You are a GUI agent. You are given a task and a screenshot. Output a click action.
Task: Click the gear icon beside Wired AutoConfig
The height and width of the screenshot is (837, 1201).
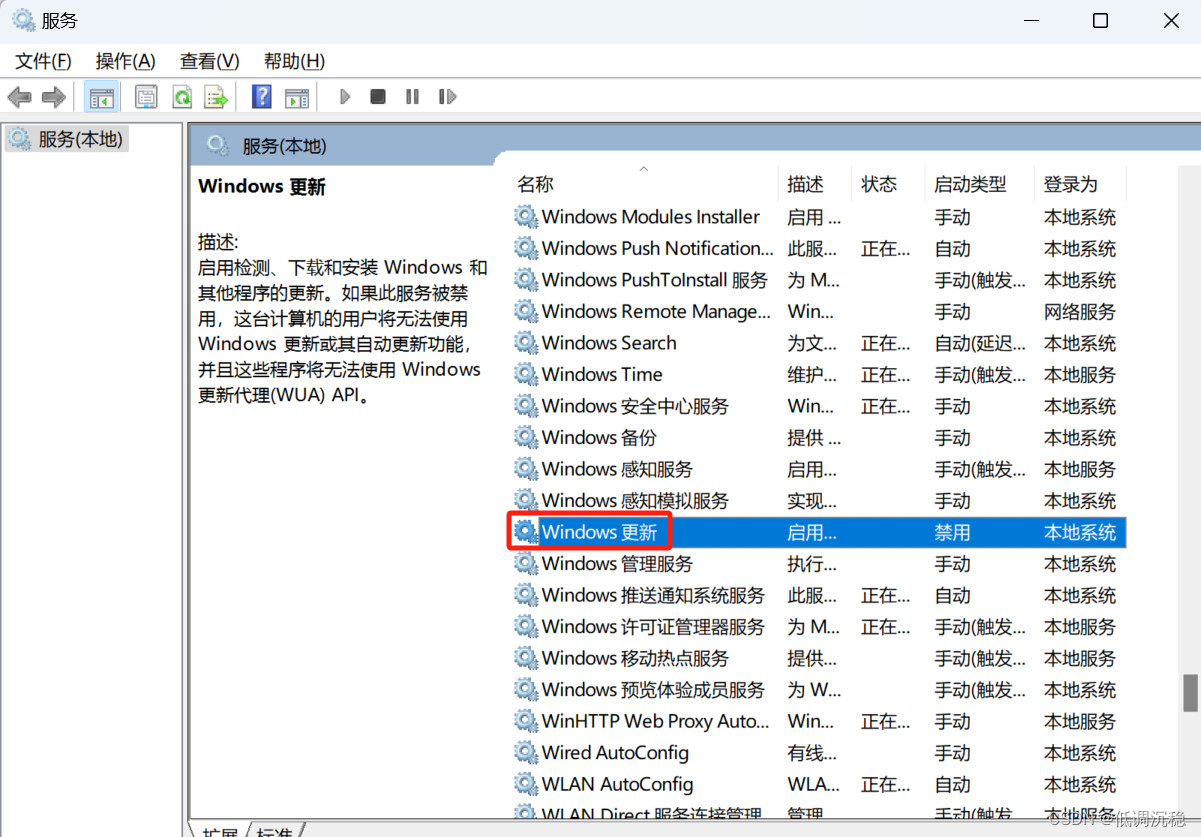point(526,753)
